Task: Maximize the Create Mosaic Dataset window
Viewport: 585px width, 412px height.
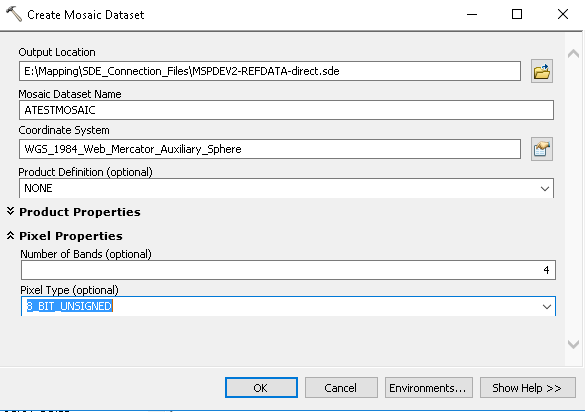Action: pyautogui.click(x=517, y=14)
